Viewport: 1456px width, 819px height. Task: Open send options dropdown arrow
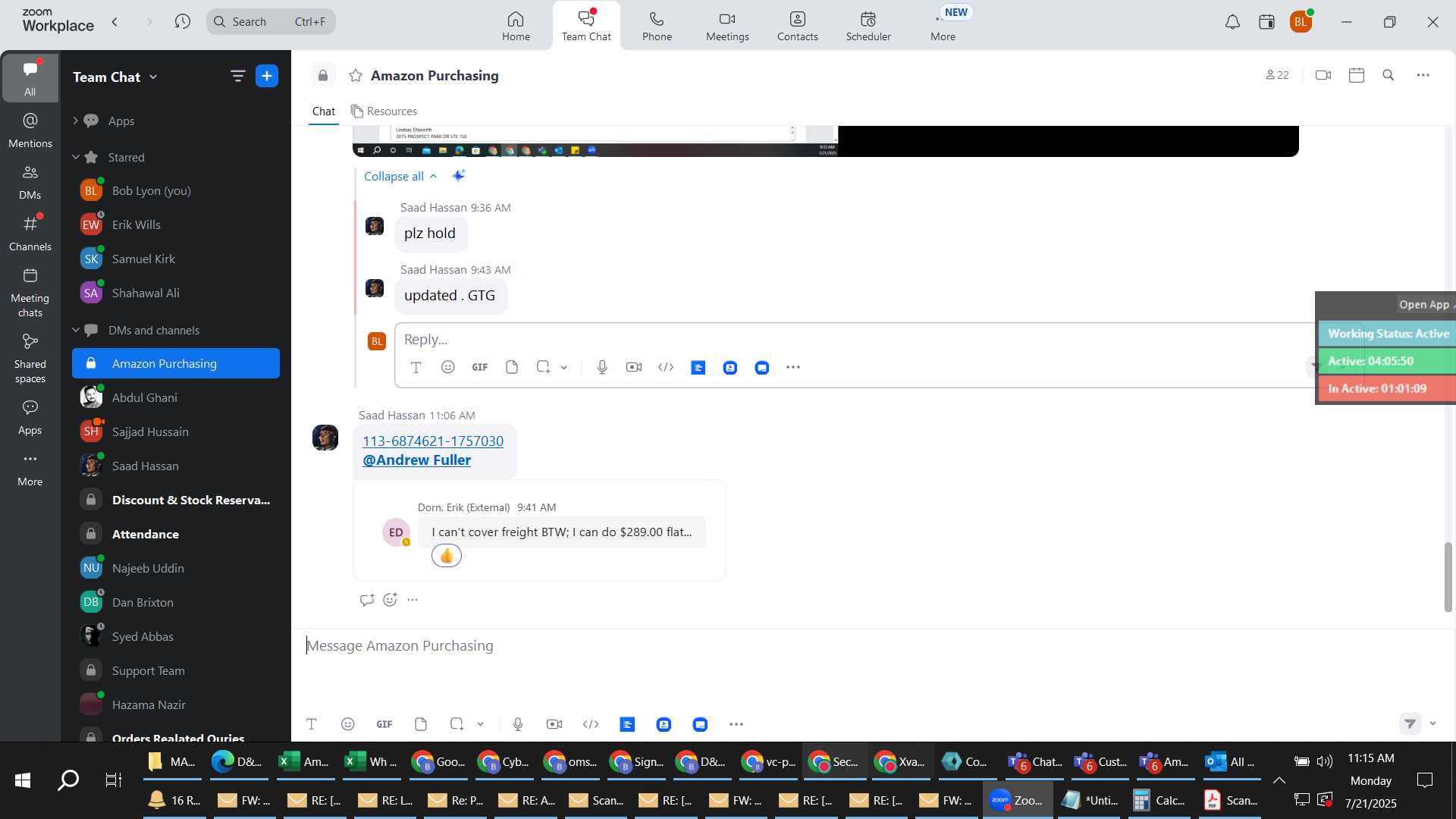click(1432, 723)
